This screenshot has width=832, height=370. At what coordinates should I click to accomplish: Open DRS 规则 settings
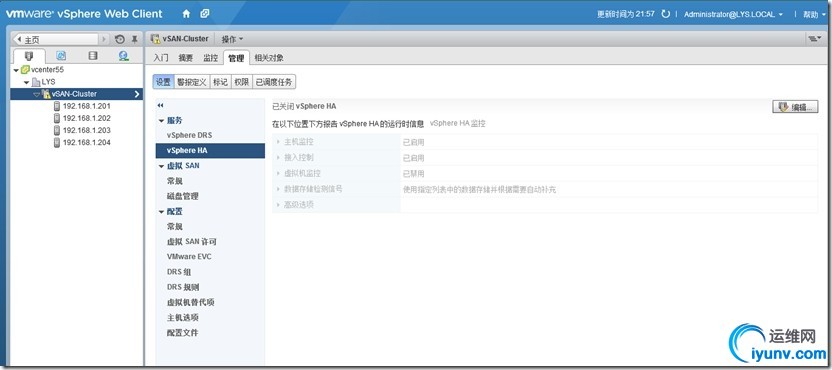pos(183,287)
